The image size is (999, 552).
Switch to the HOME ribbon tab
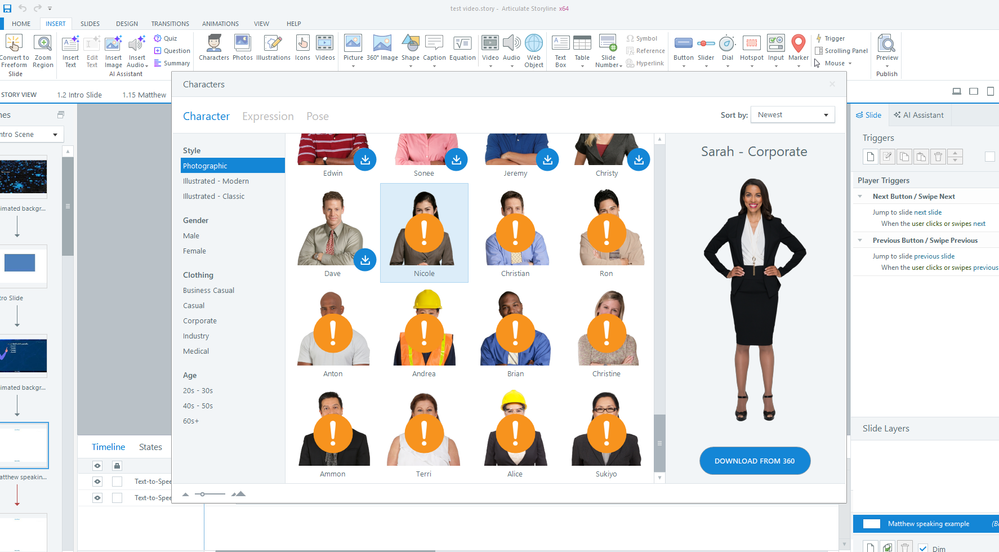coord(21,24)
